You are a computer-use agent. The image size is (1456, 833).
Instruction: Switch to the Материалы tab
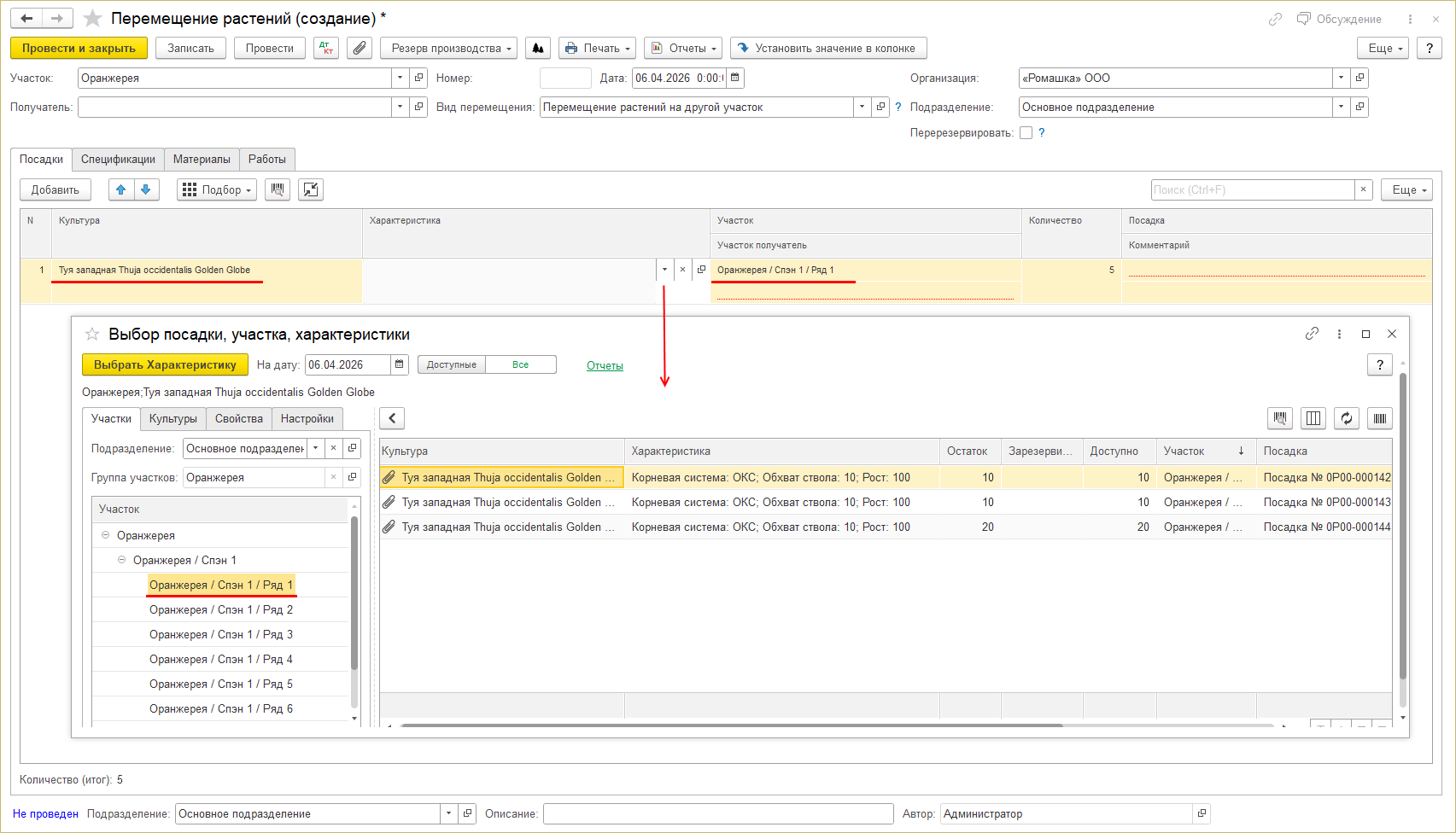point(202,160)
